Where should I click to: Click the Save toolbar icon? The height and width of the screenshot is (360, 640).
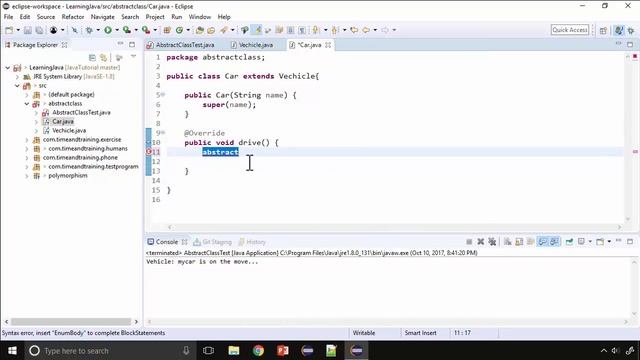[28, 30]
